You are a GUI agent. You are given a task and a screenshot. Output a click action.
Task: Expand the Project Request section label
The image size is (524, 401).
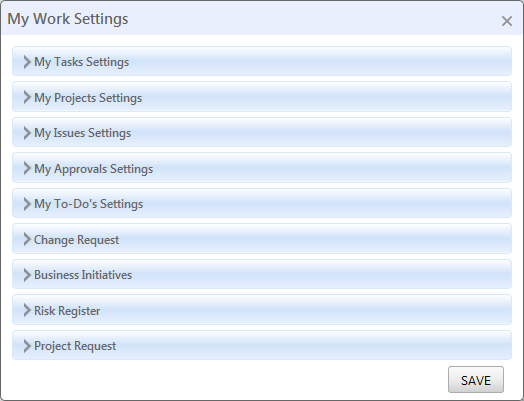[75, 346]
